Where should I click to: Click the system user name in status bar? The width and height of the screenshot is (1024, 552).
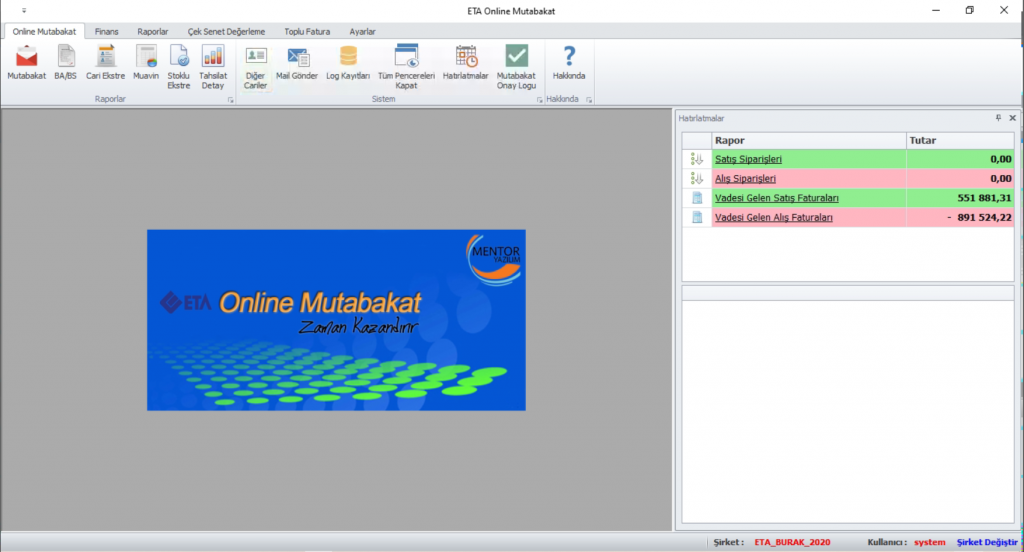[x=929, y=542]
